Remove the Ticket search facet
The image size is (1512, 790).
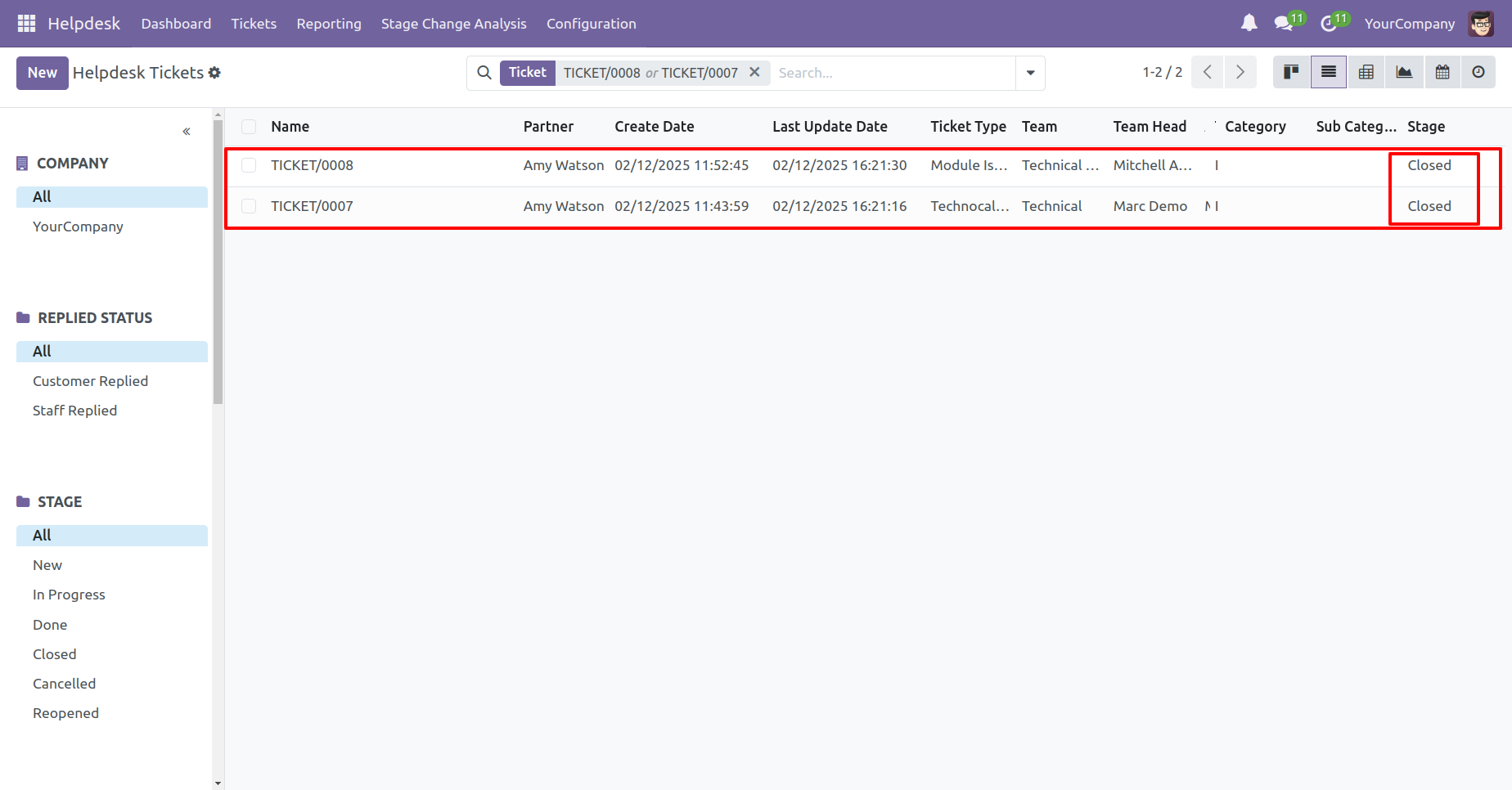754,72
